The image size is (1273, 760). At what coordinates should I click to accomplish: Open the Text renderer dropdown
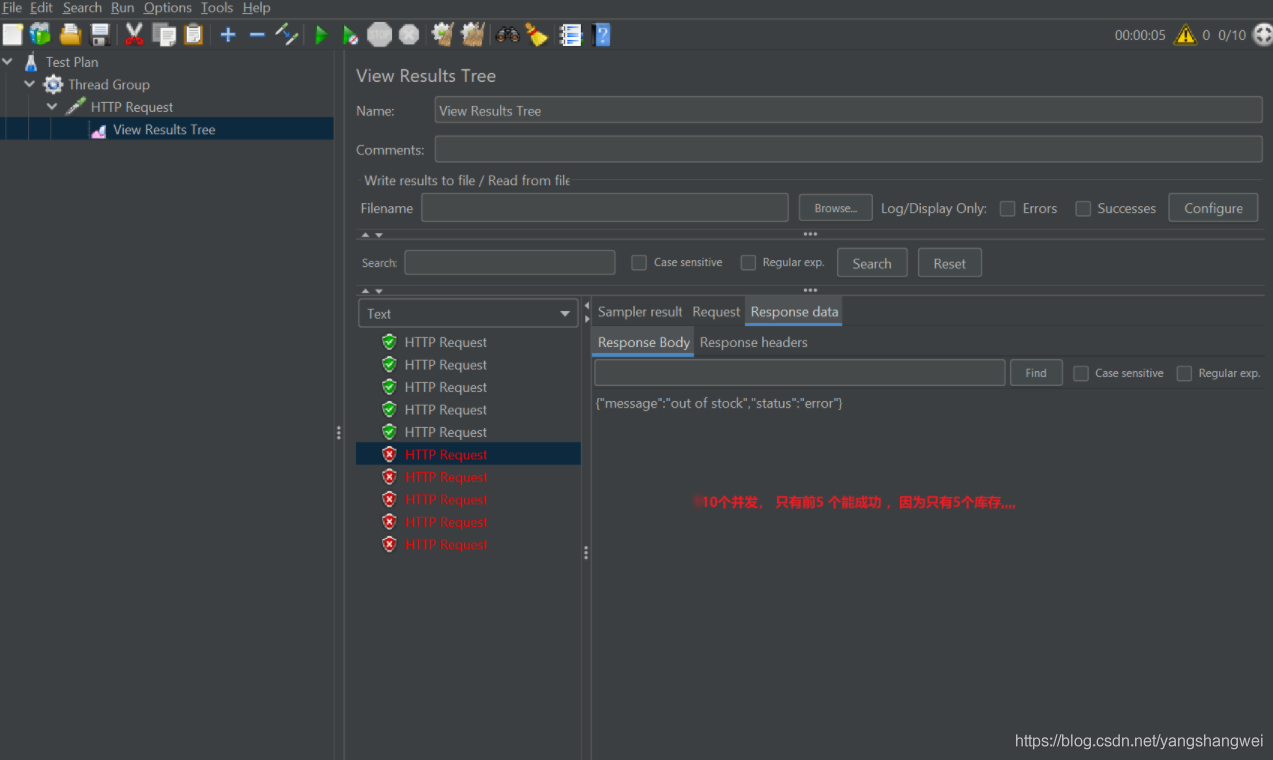(468, 314)
